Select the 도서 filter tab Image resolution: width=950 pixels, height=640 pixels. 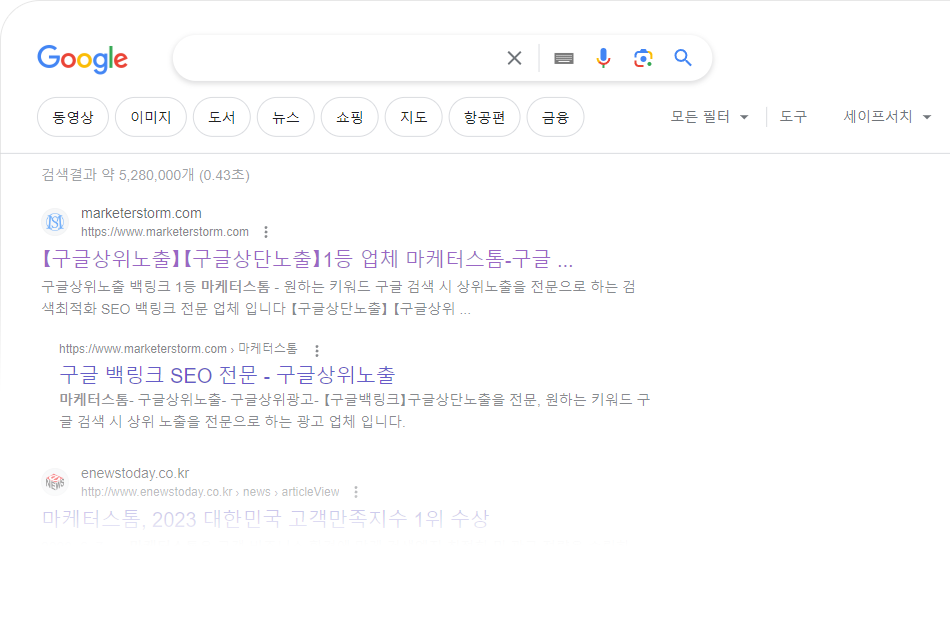pos(222,117)
